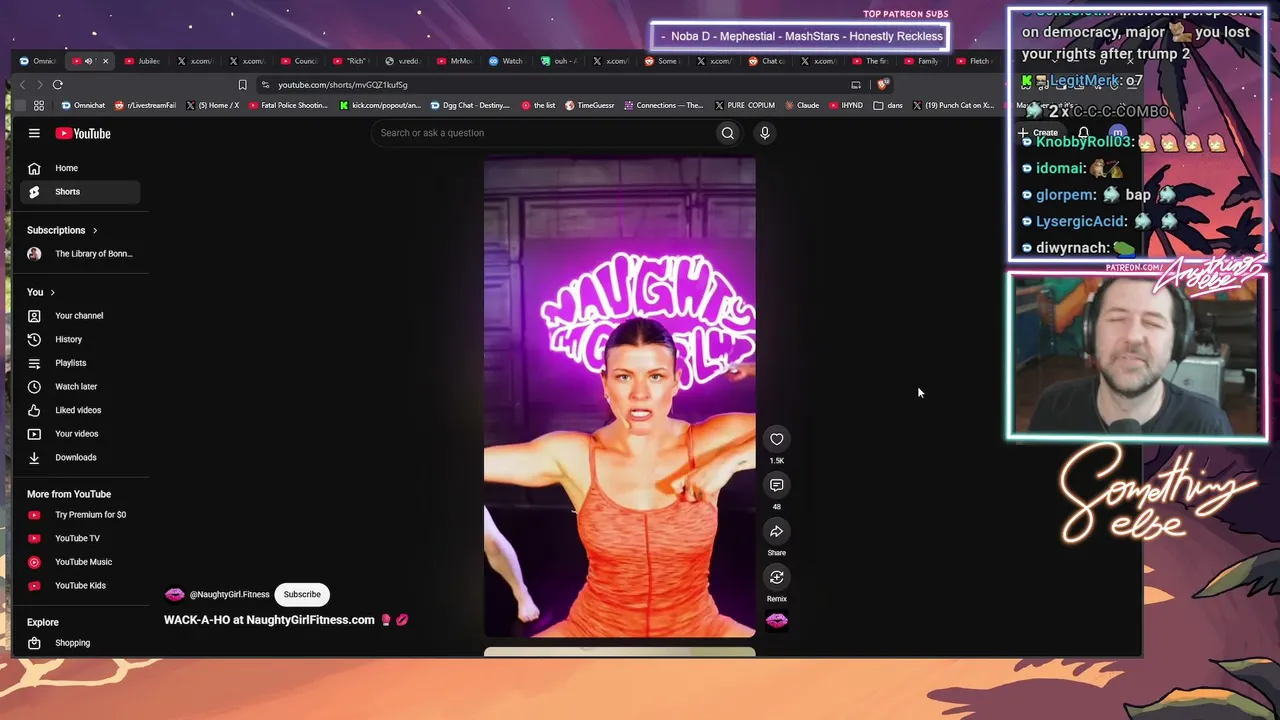Bookmark this page from the address bar
1280x720 pixels.
point(242,85)
